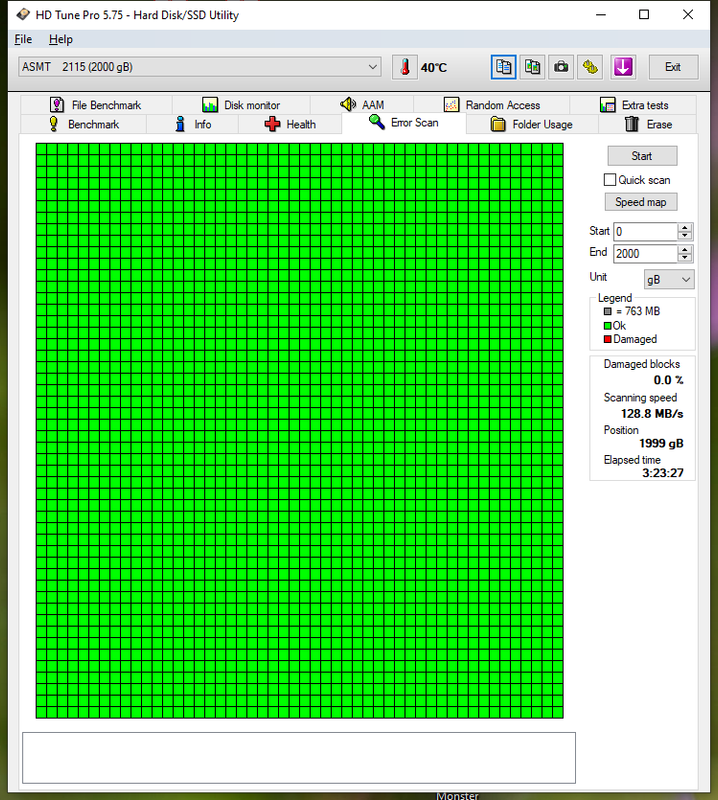The width and height of the screenshot is (718, 800).
Task: Click the Random Access graph icon
Action: click(x=451, y=105)
